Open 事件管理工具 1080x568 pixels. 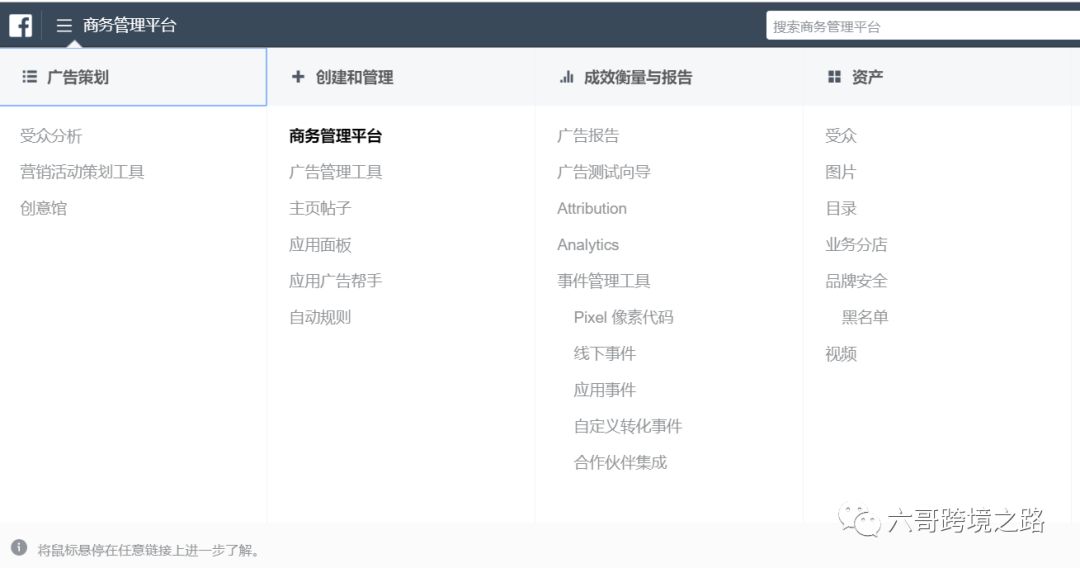(x=603, y=280)
